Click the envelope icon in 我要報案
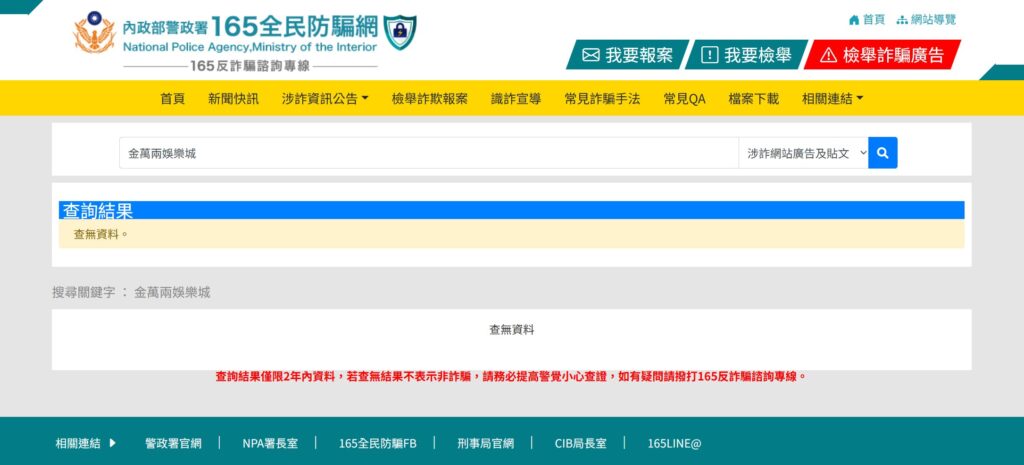The width and height of the screenshot is (1024, 465). (x=590, y=56)
